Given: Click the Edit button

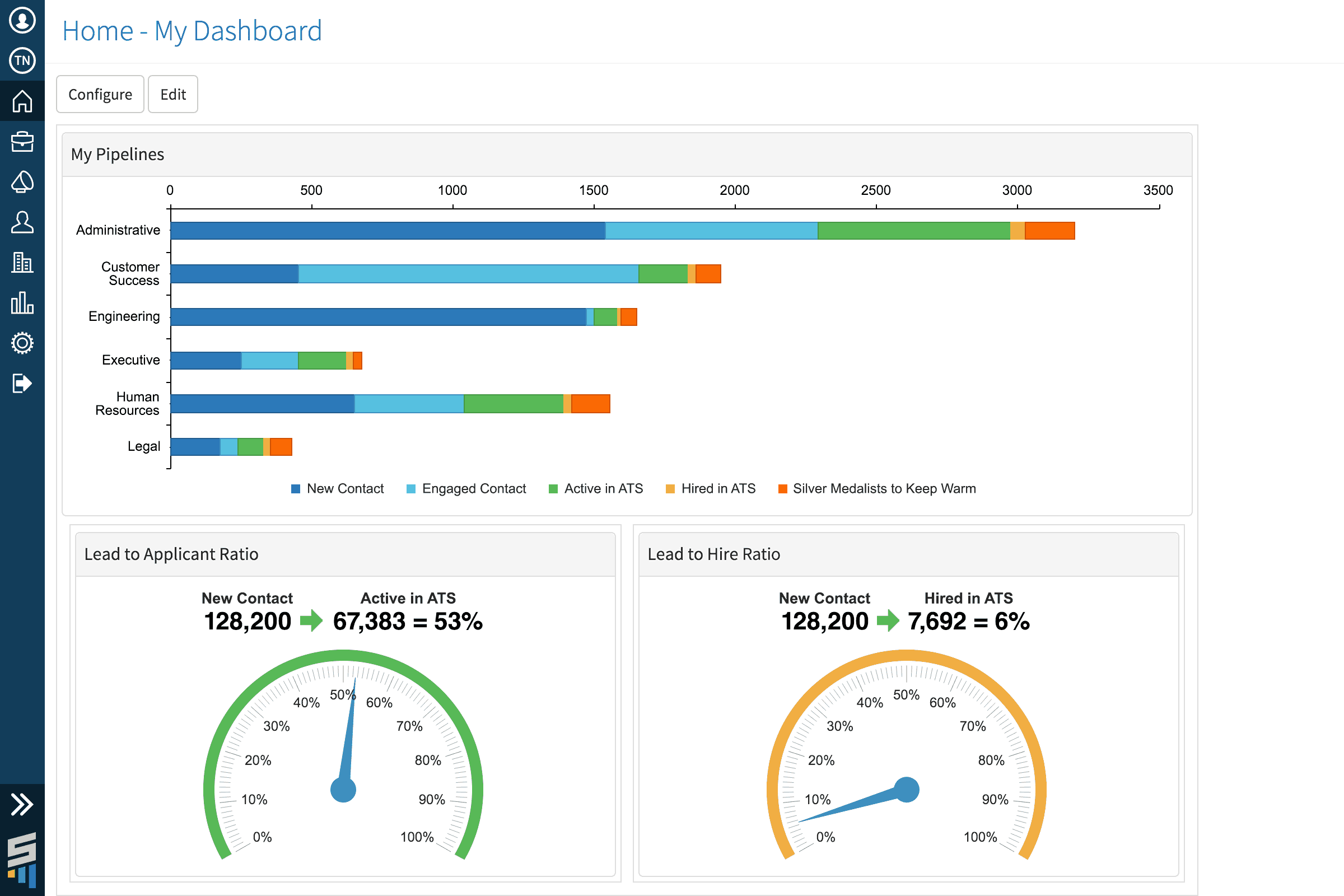Looking at the screenshot, I should [x=172, y=94].
